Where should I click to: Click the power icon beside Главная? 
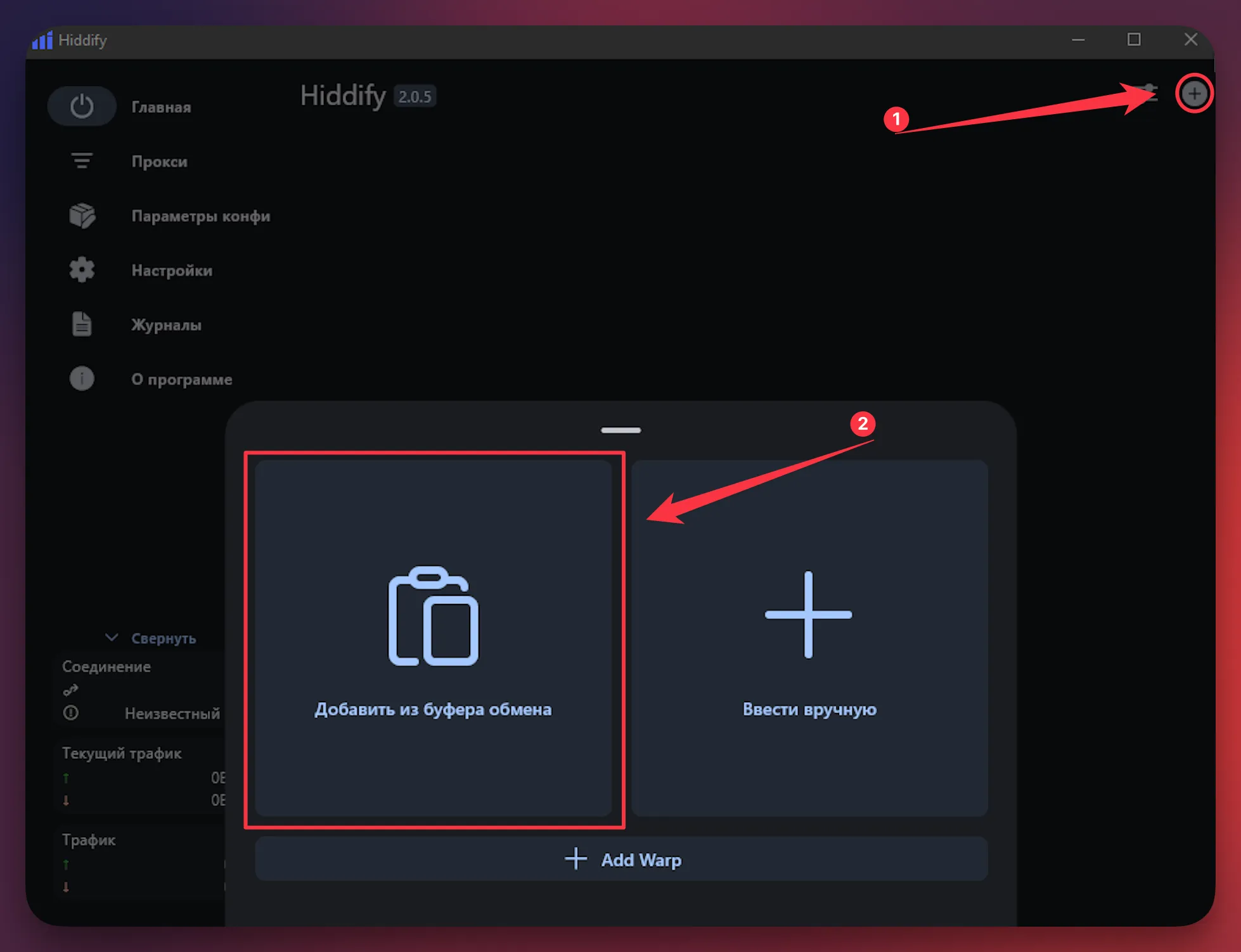pyautogui.click(x=82, y=106)
